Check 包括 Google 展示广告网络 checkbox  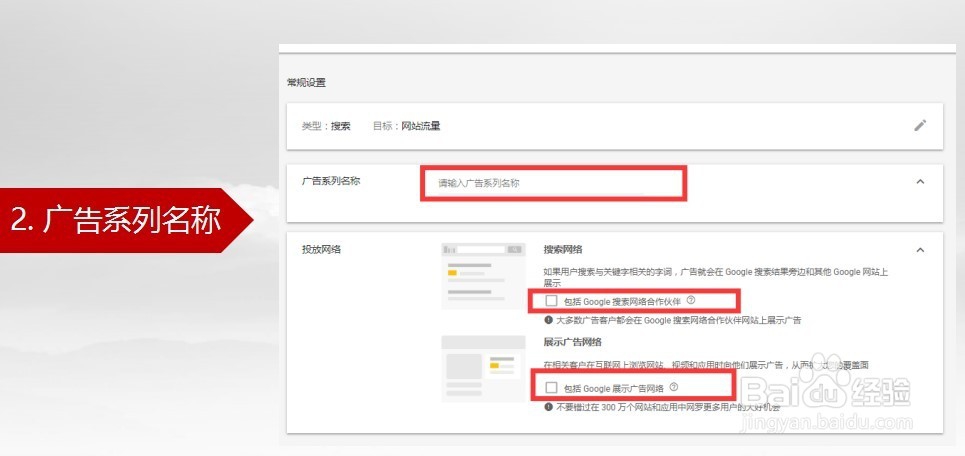click(x=551, y=387)
